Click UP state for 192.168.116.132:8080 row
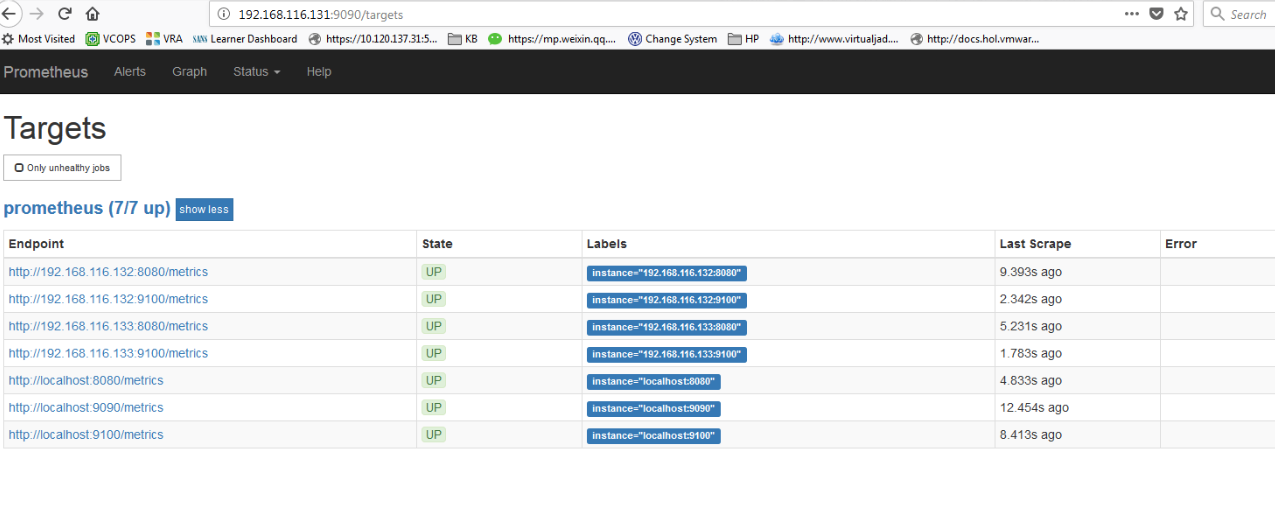Image resolution: width=1275 pixels, height=526 pixels. click(434, 272)
